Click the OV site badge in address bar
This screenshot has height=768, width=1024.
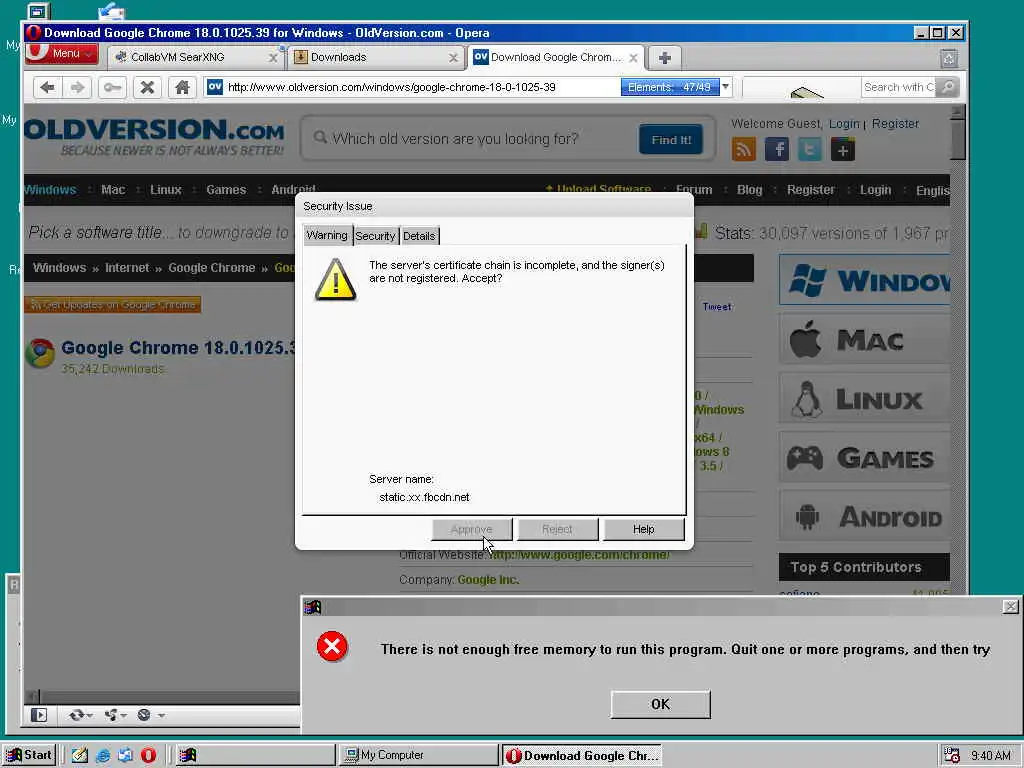[x=215, y=87]
